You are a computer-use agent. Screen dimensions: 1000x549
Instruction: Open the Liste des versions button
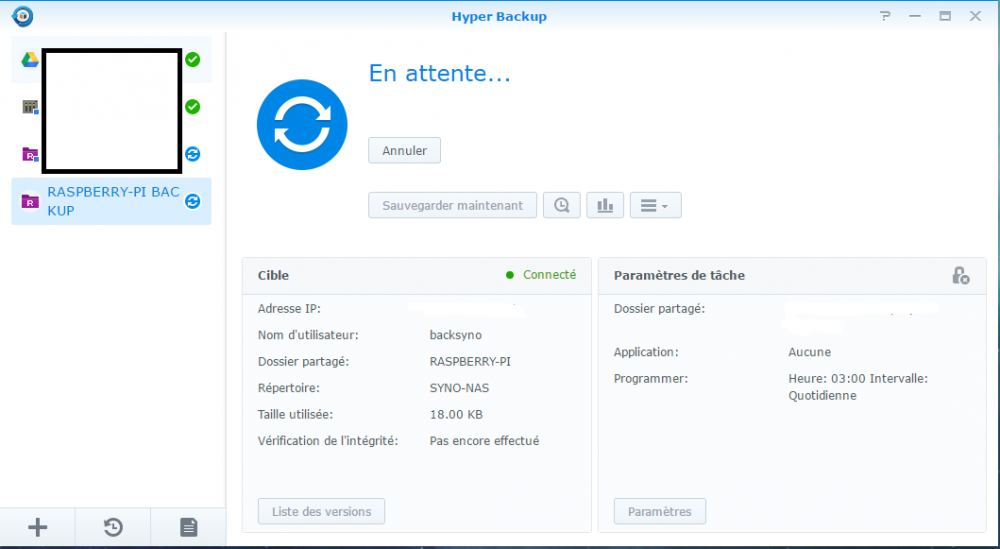tap(321, 511)
